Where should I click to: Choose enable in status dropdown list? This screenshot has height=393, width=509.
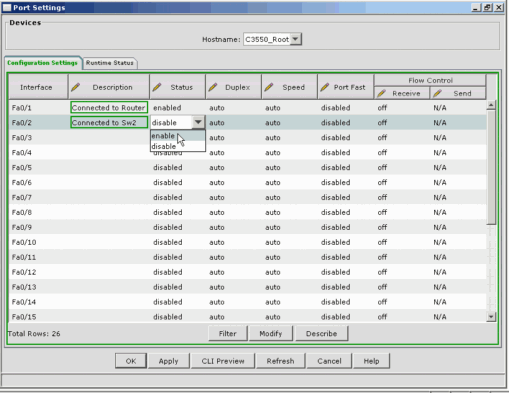[x=178, y=136]
